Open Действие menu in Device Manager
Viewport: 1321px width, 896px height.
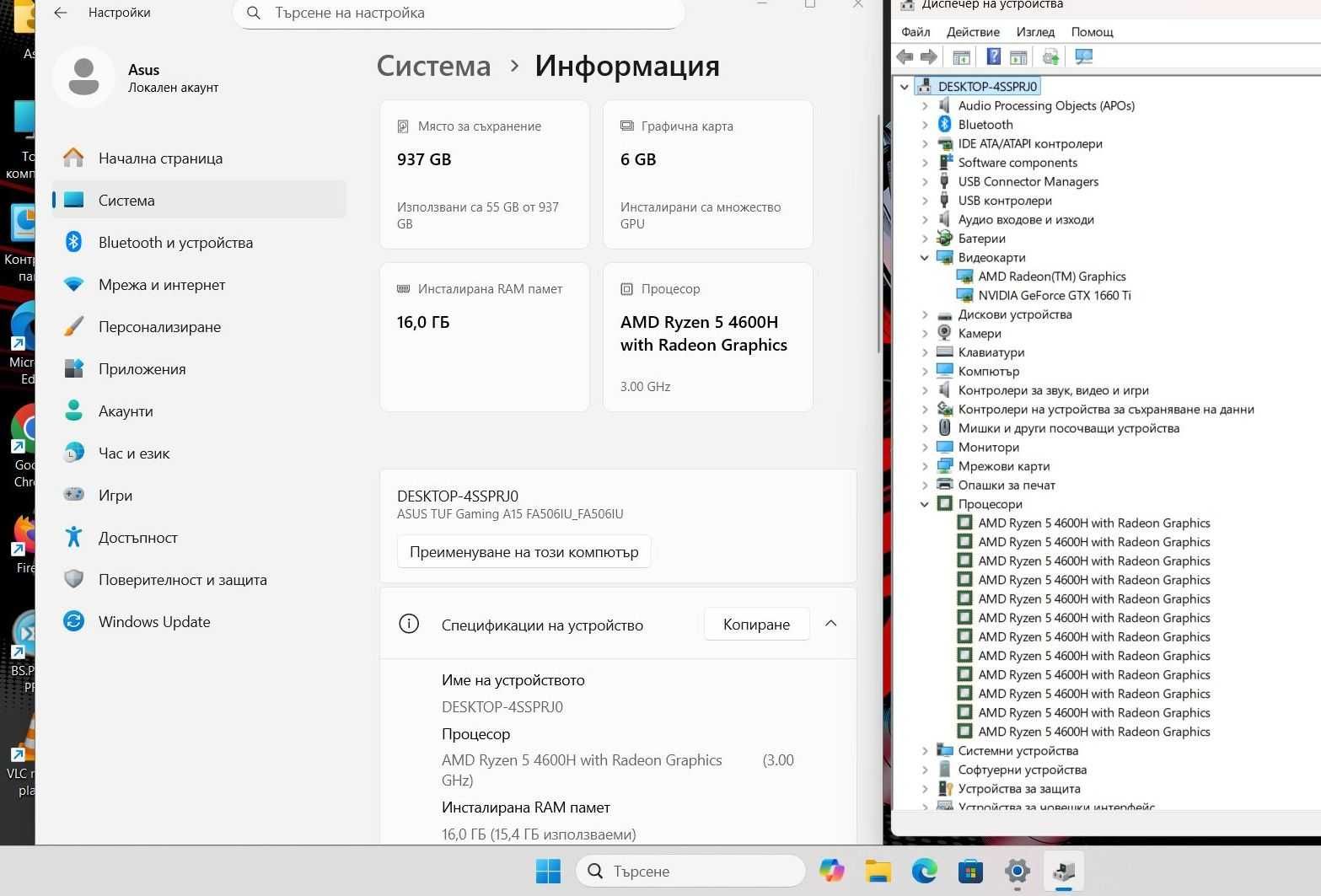(973, 32)
